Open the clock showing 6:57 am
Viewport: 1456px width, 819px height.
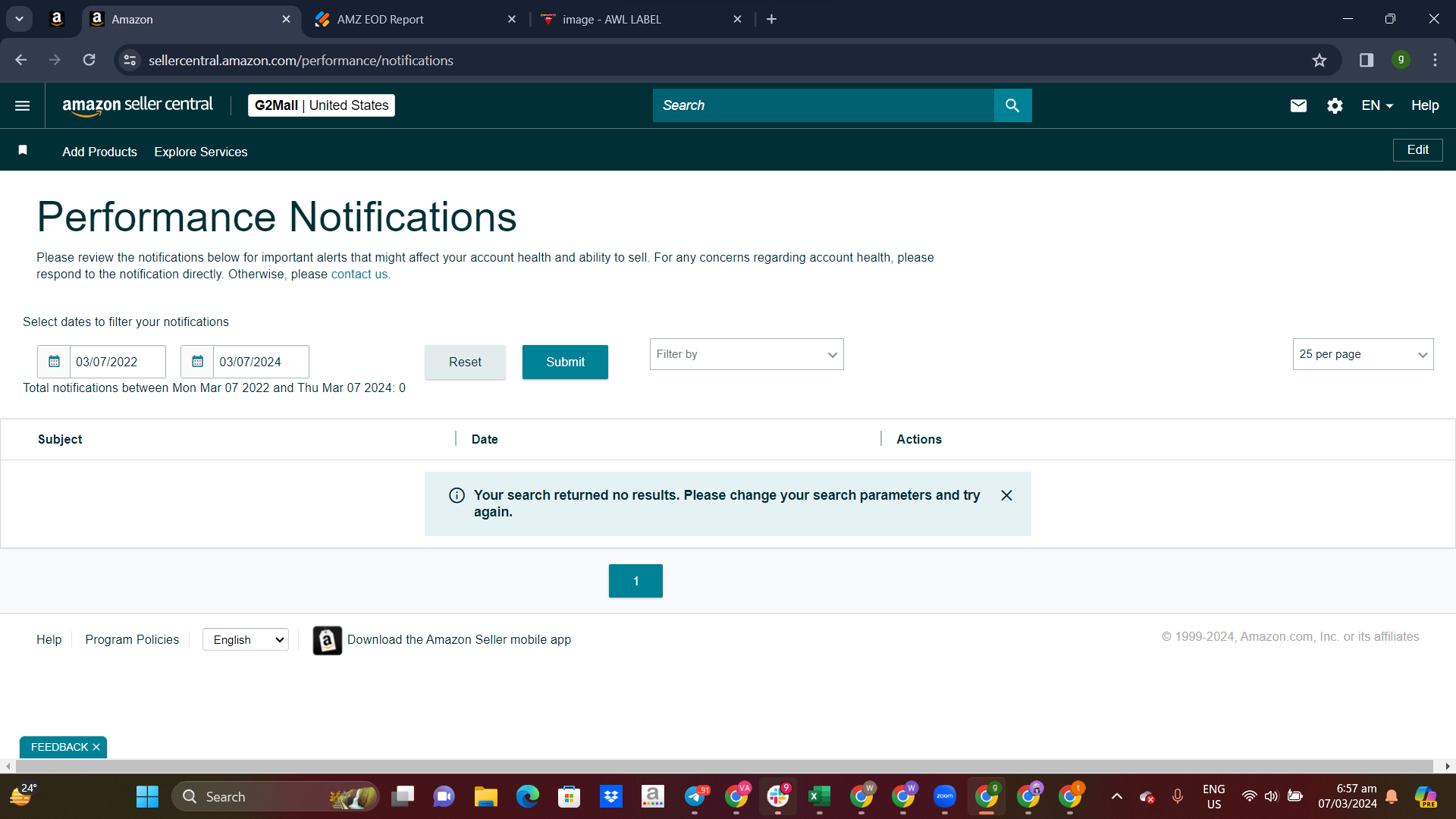click(1347, 796)
